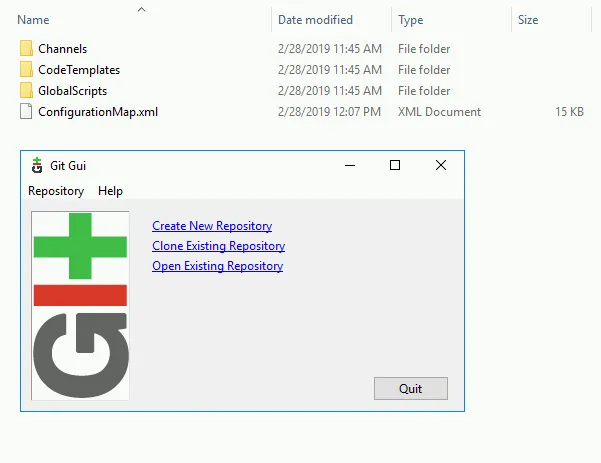Click the 2/28/2019 12:07 PM date cell

[329, 112]
